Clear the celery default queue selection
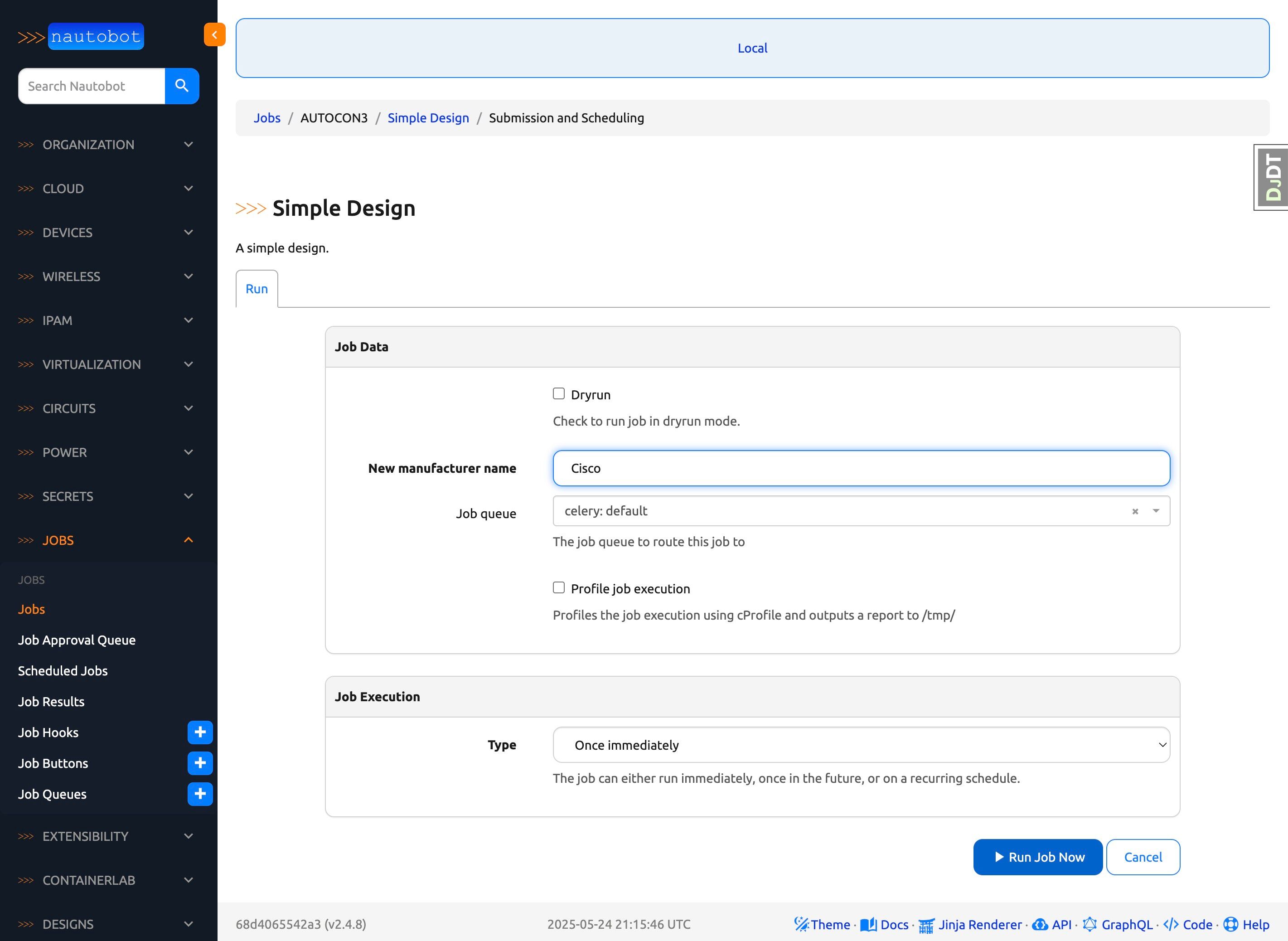 click(1135, 511)
